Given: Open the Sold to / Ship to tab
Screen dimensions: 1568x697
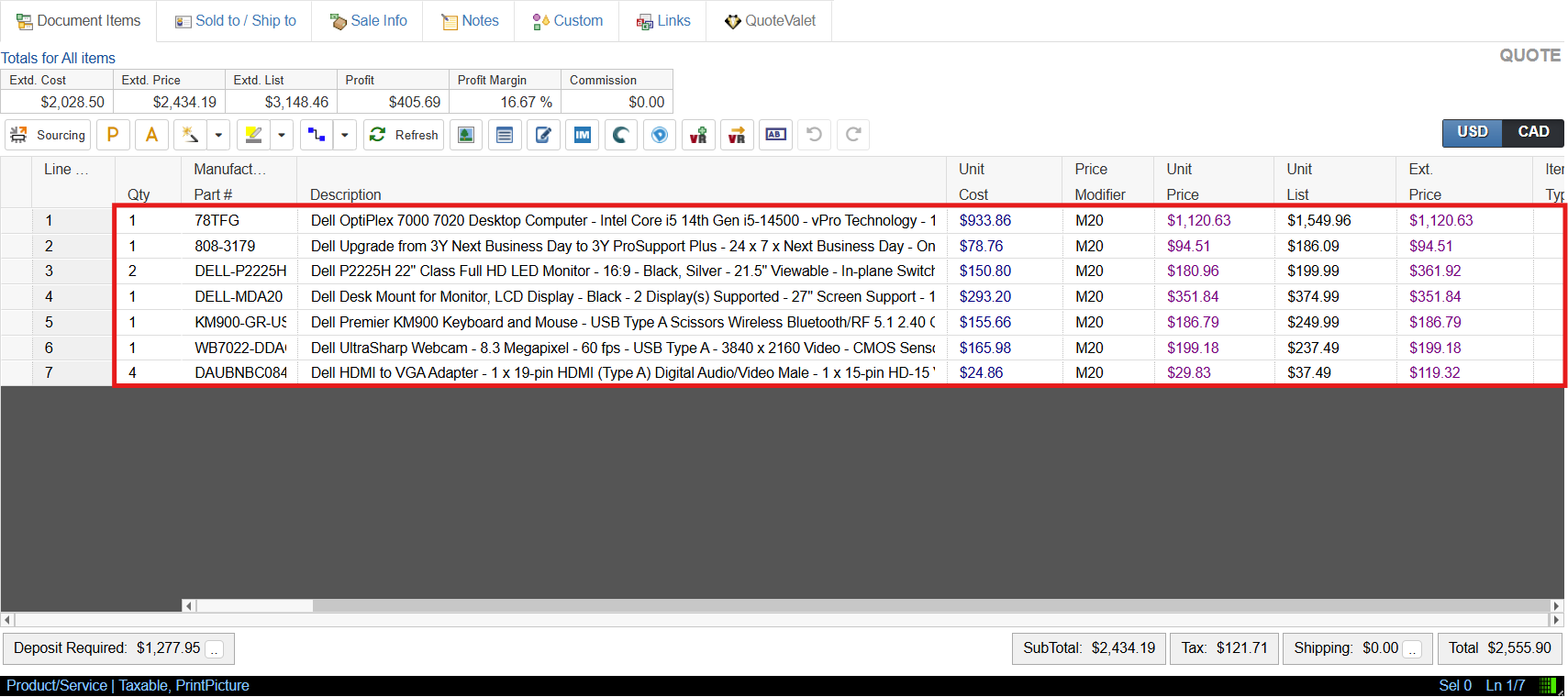Looking at the screenshot, I should click(x=236, y=21).
